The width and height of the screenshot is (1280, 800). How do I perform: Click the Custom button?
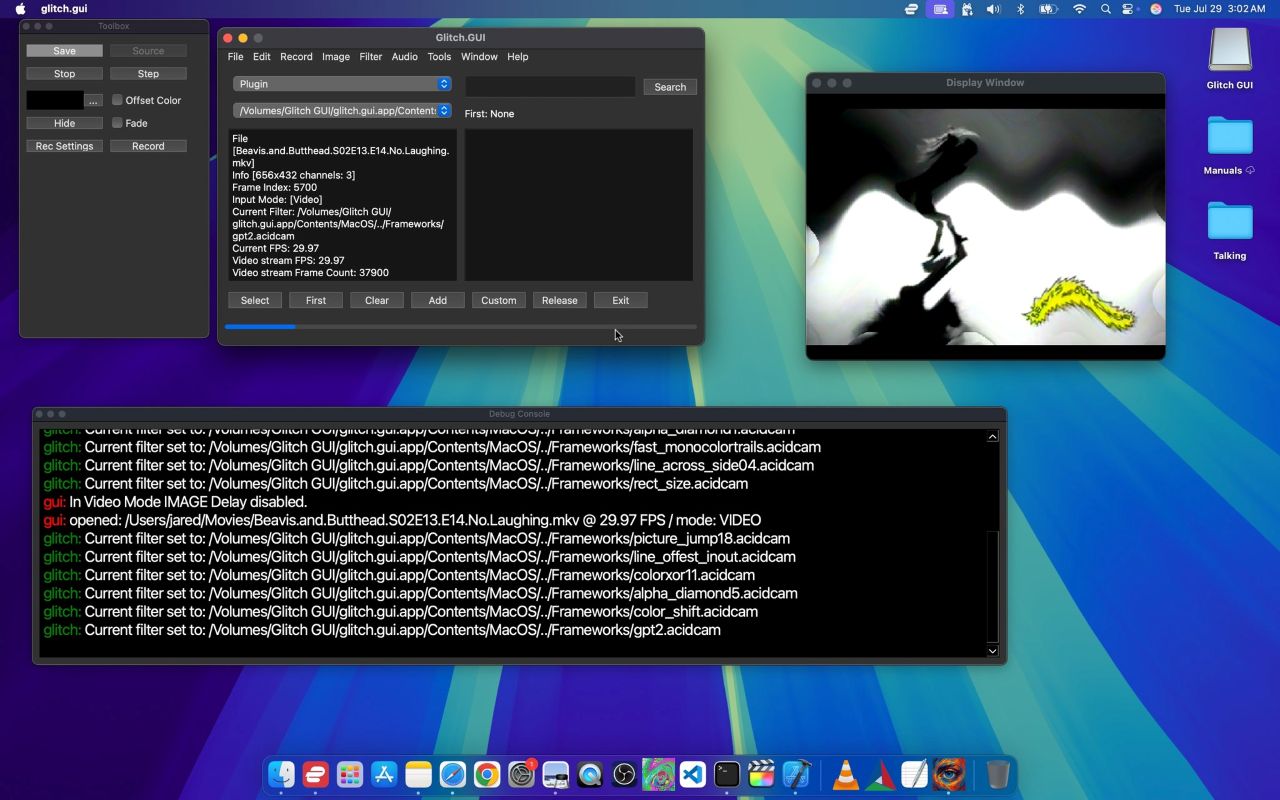(x=499, y=300)
